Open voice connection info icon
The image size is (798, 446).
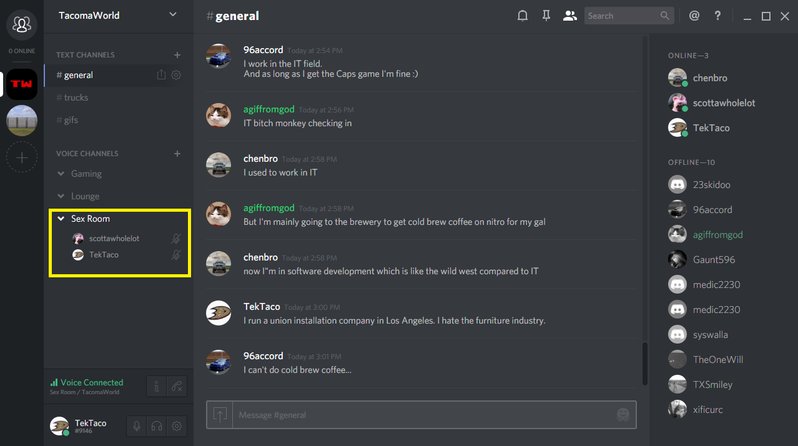(x=157, y=386)
